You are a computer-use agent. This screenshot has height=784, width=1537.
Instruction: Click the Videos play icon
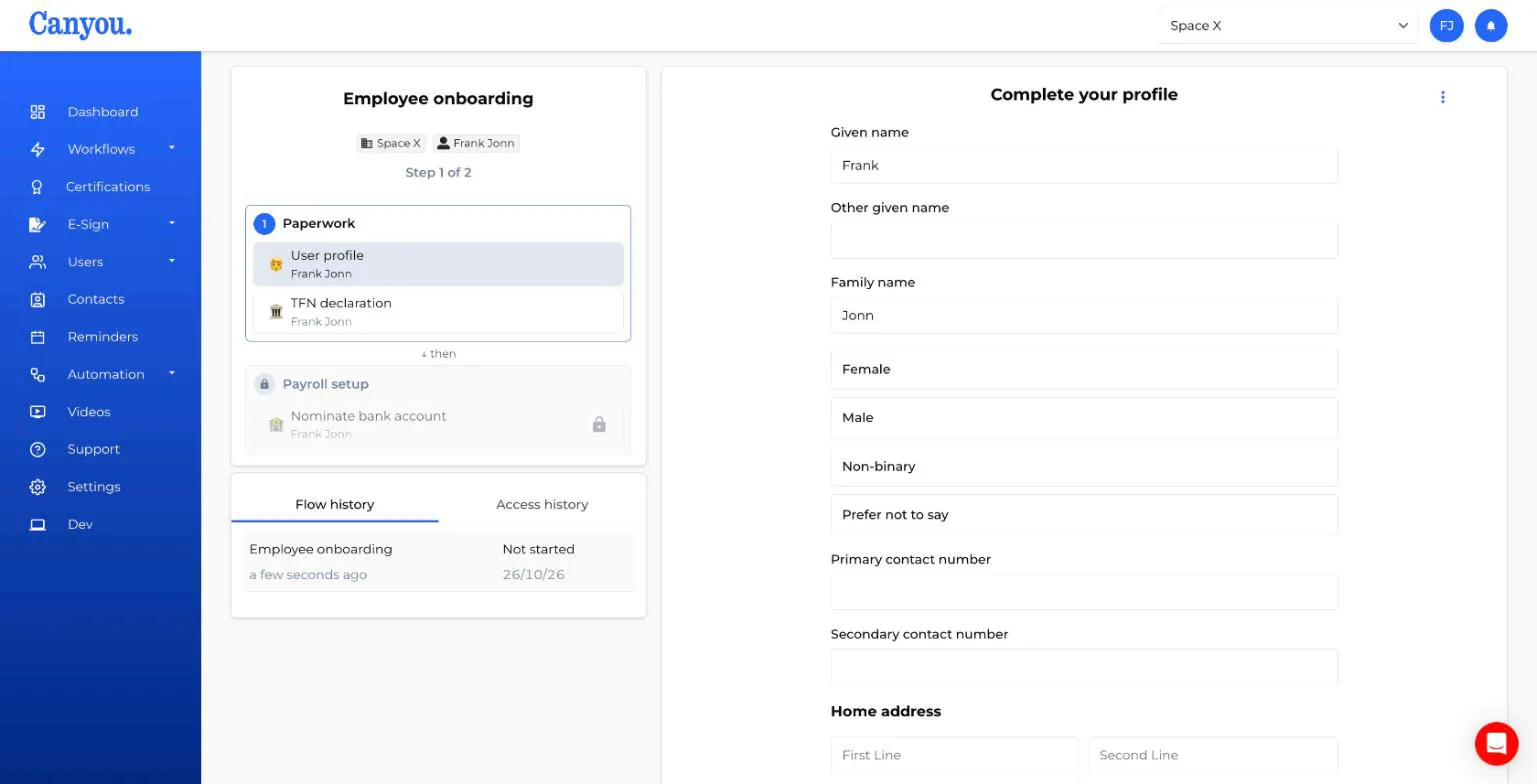pyautogui.click(x=38, y=412)
